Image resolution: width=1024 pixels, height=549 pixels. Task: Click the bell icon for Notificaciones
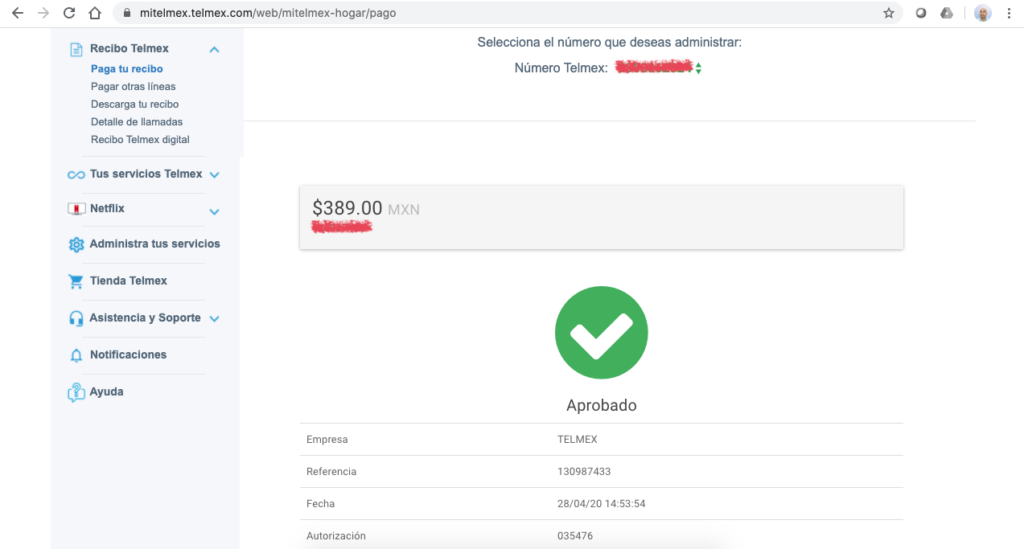coord(76,355)
